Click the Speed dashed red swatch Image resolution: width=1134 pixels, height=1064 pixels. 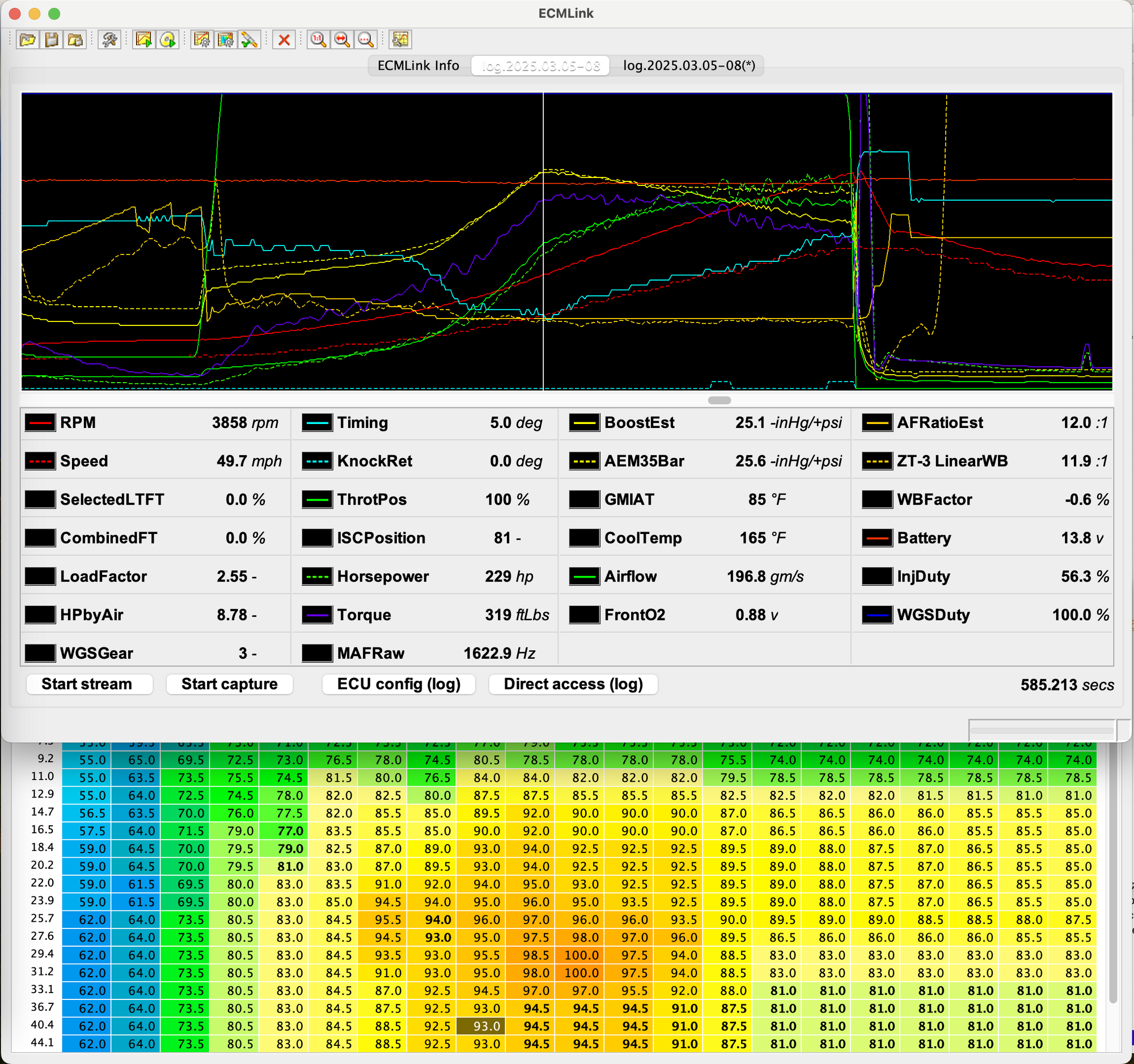click(40, 461)
